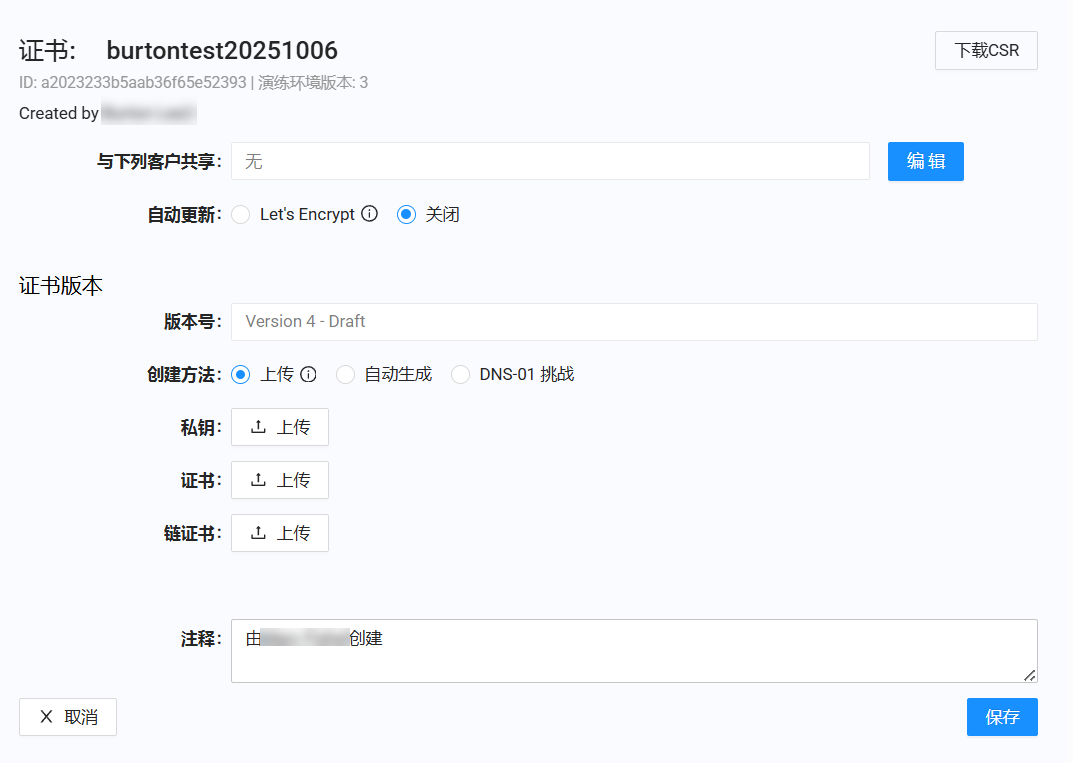Open the info tooltip next to Let's Encrypt

click(x=369, y=214)
